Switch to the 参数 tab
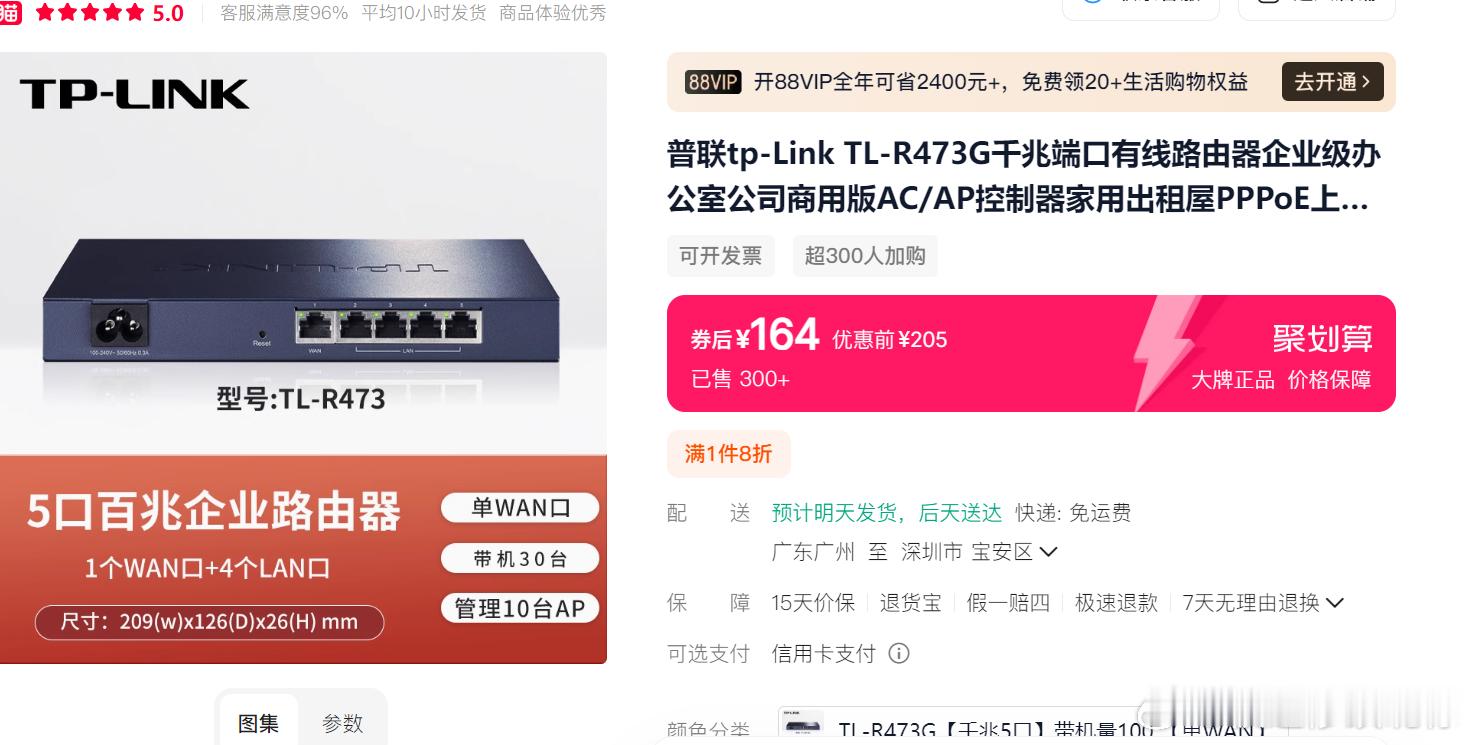Image resolution: width=1473 pixels, height=745 pixels. coord(342,723)
